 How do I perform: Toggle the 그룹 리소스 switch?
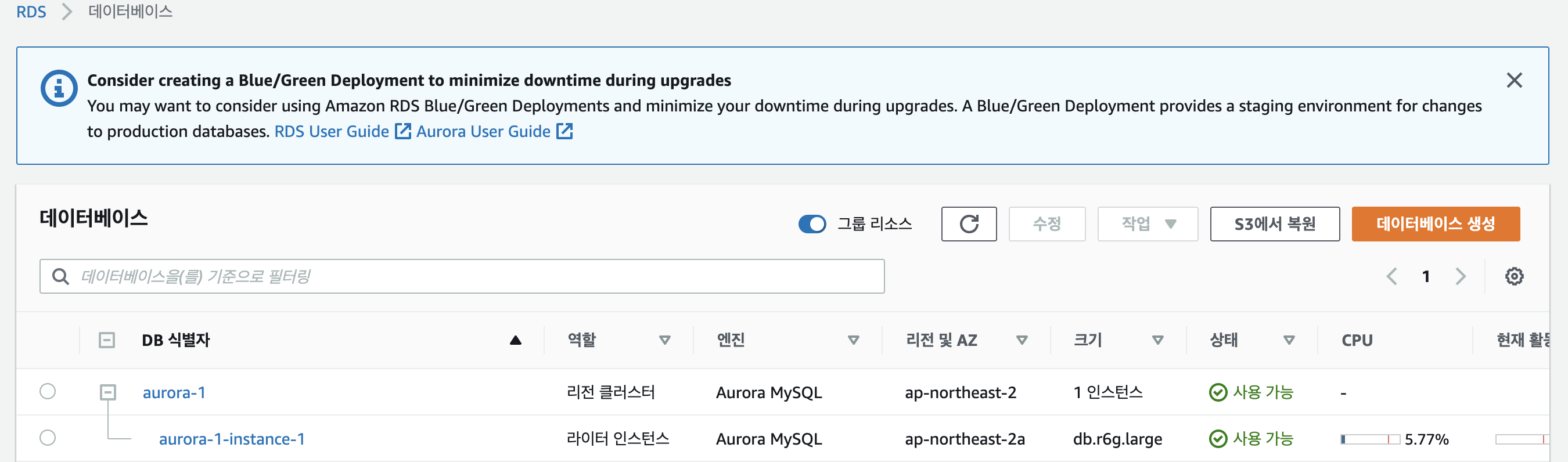tap(812, 224)
